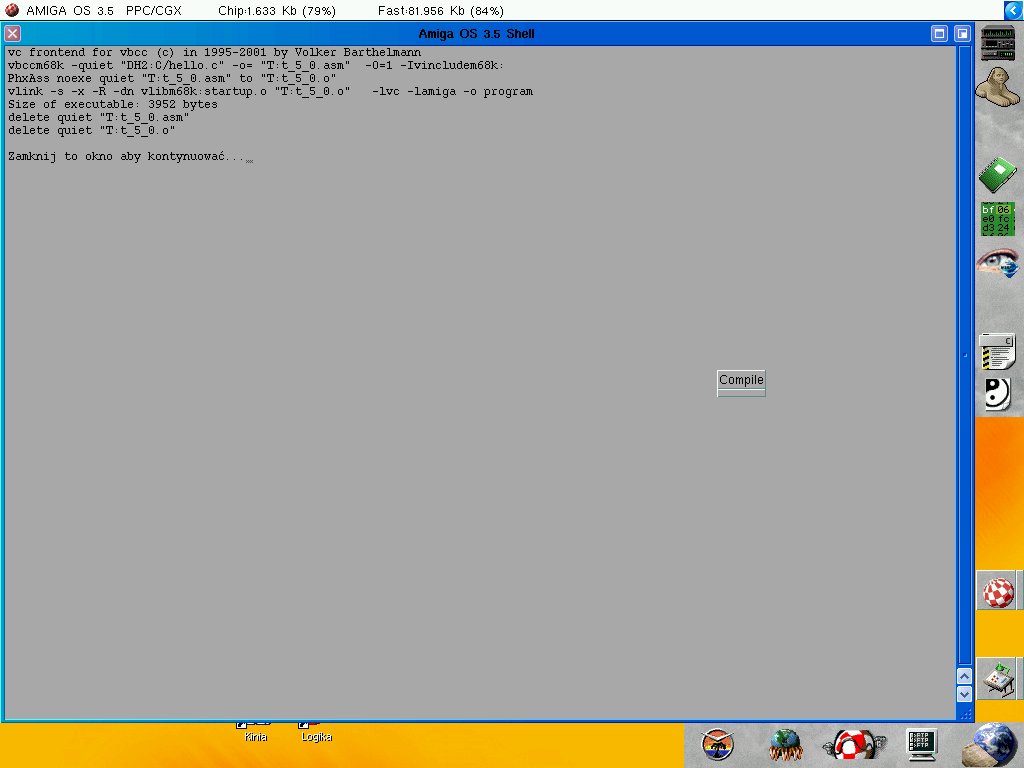Click the "Chip:1.633 Kb (79%)" memory readout
Viewport: 1024px width, 768px height.
(277, 10)
